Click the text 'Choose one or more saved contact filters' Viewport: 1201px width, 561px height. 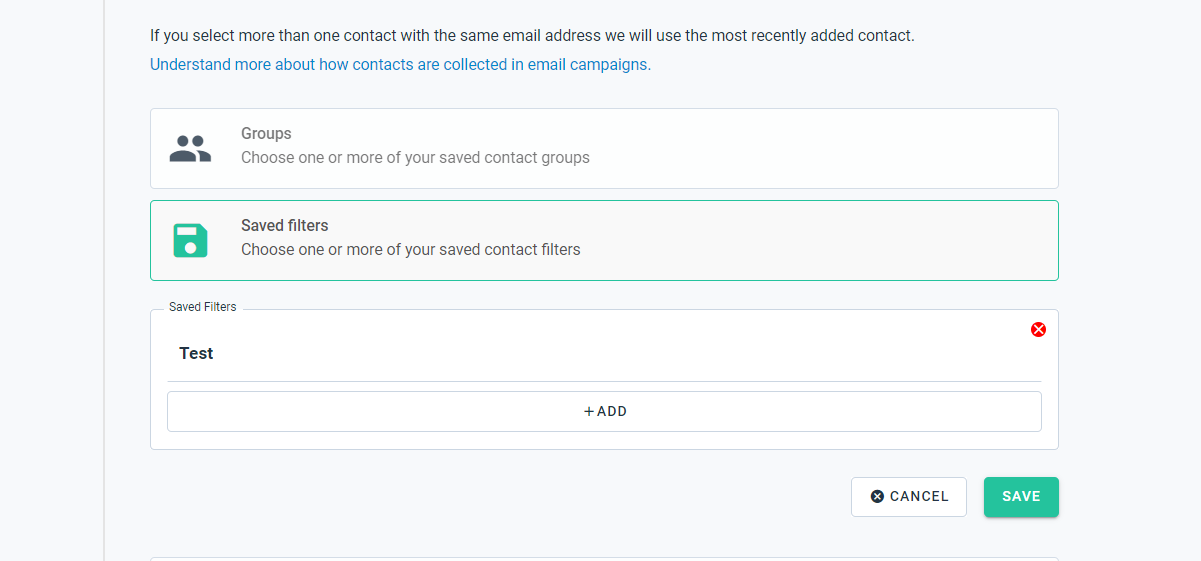411,249
